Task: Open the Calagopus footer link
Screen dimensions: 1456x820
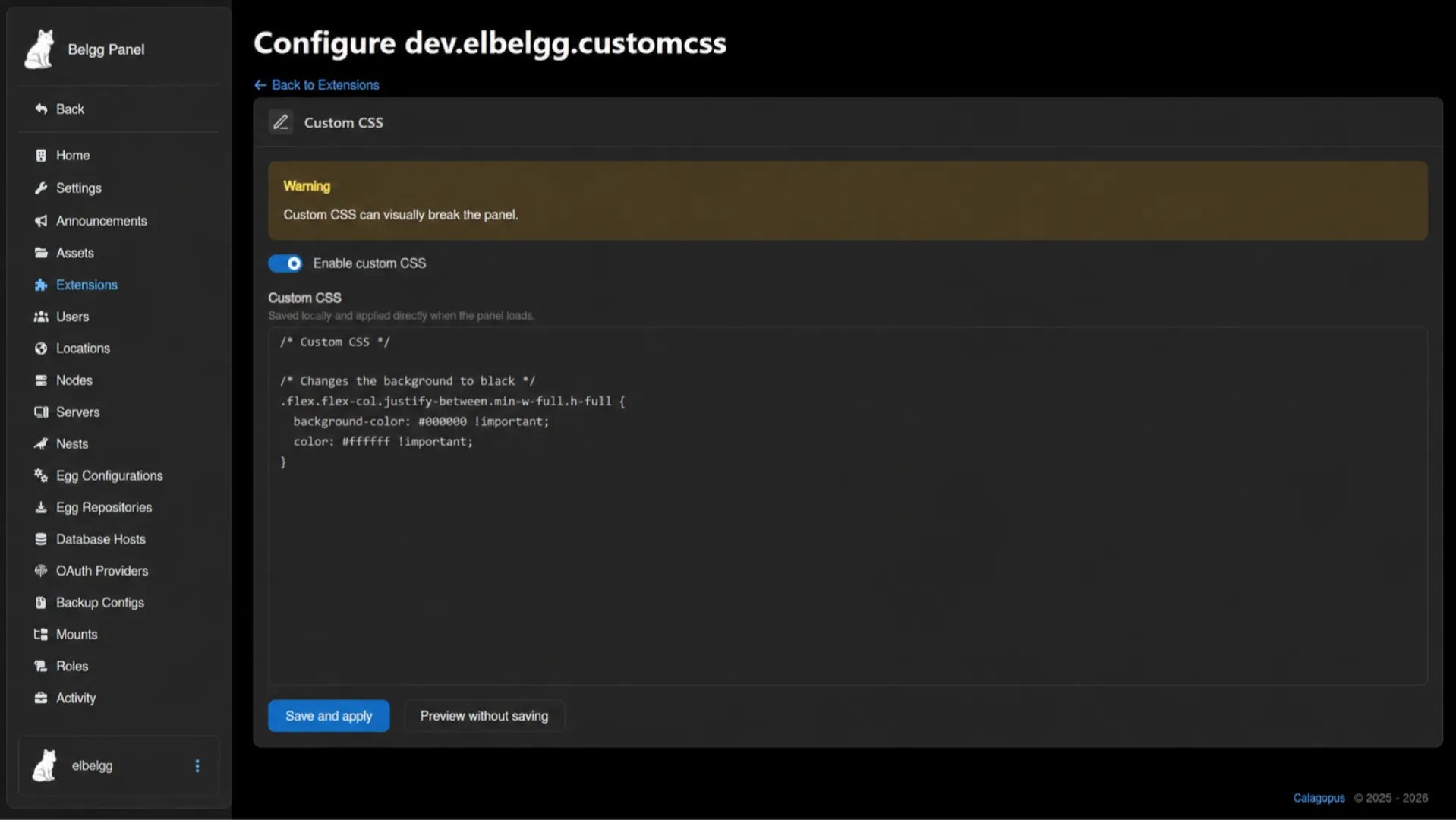Action: click(x=1319, y=798)
